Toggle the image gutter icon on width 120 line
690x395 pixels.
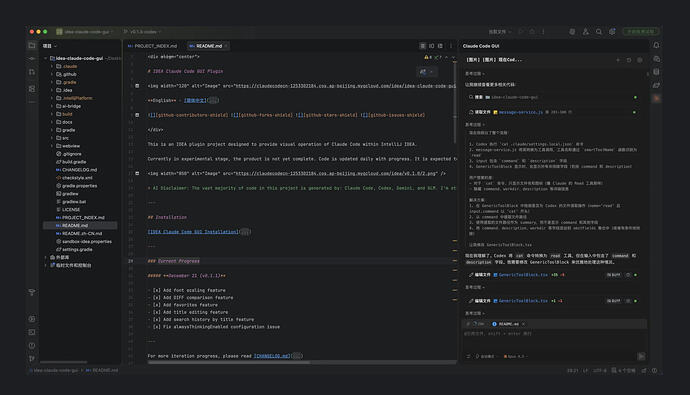click(x=137, y=86)
